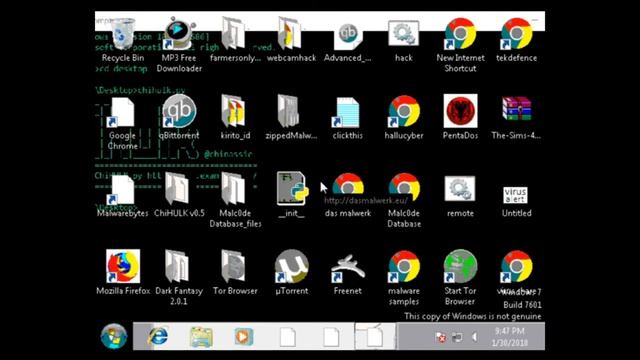
Task: Click the taskbar clock showing 9:47 PM
Action: pos(509,336)
